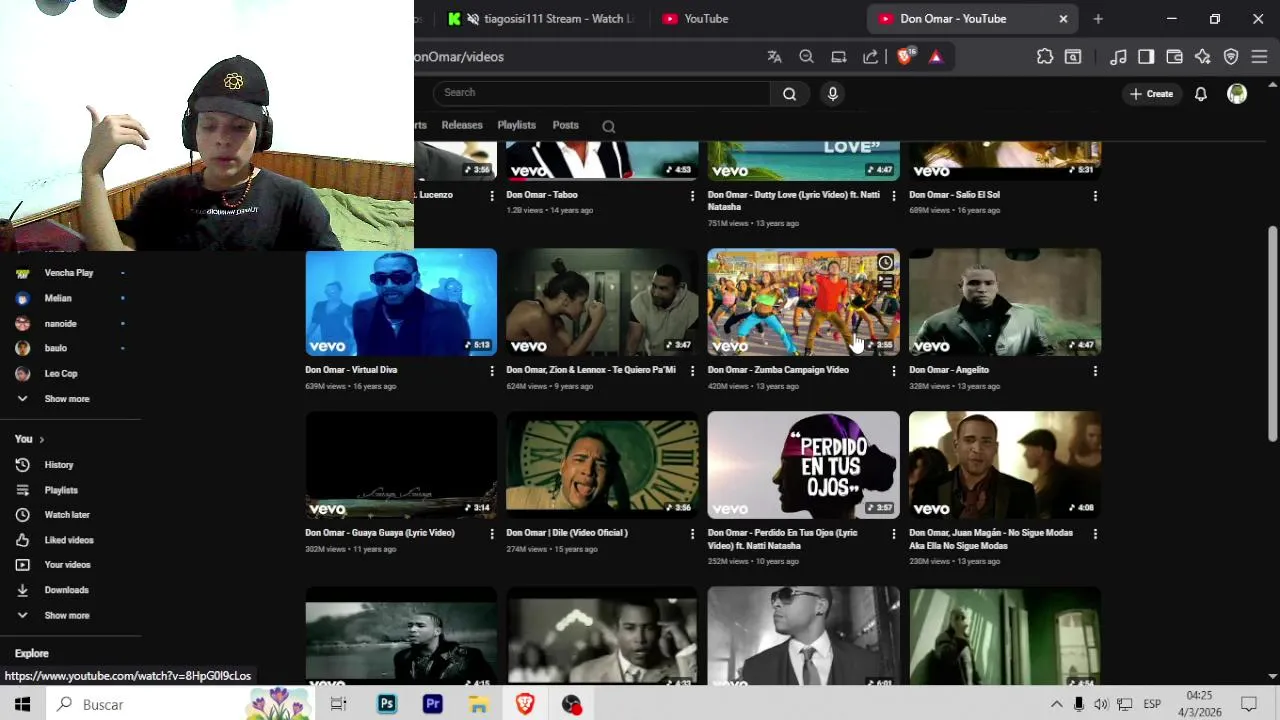Open Brave Shields lion icon
Screen dimensions: 1280x720
pos(905,57)
